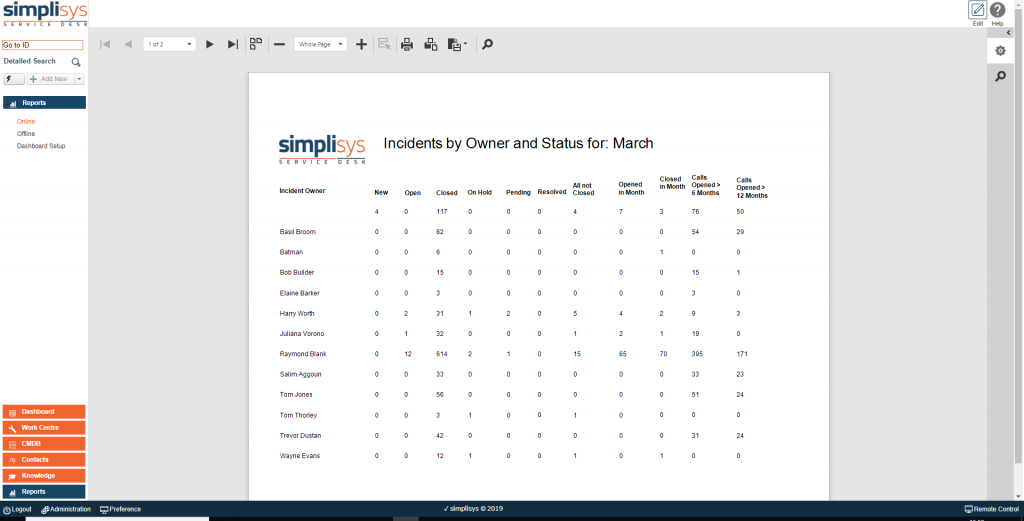This screenshot has height=521, width=1024.
Task: Switch to the Work Centre section
Action: pos(44,428)
